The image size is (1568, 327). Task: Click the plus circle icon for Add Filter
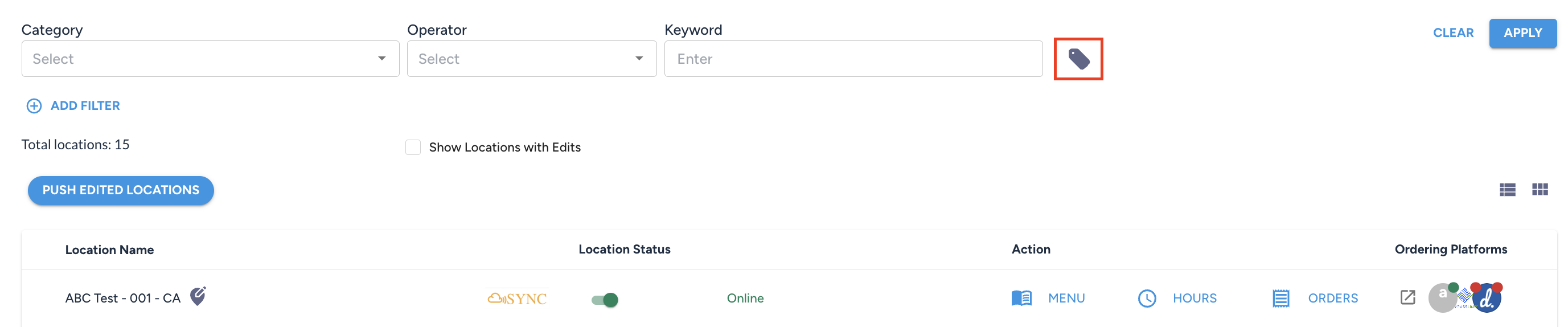34,106
